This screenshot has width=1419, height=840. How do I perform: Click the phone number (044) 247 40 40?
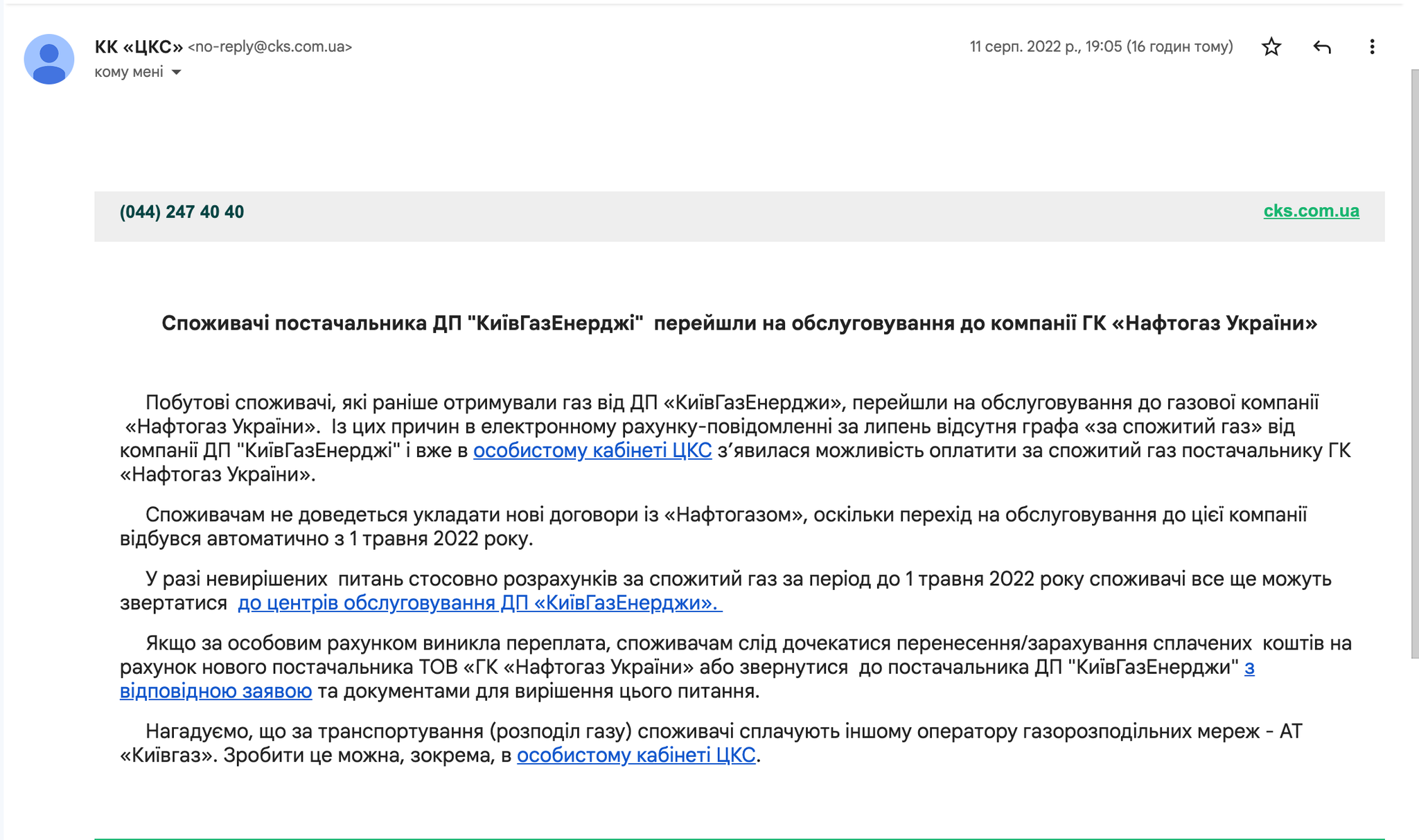click(182, 212)
